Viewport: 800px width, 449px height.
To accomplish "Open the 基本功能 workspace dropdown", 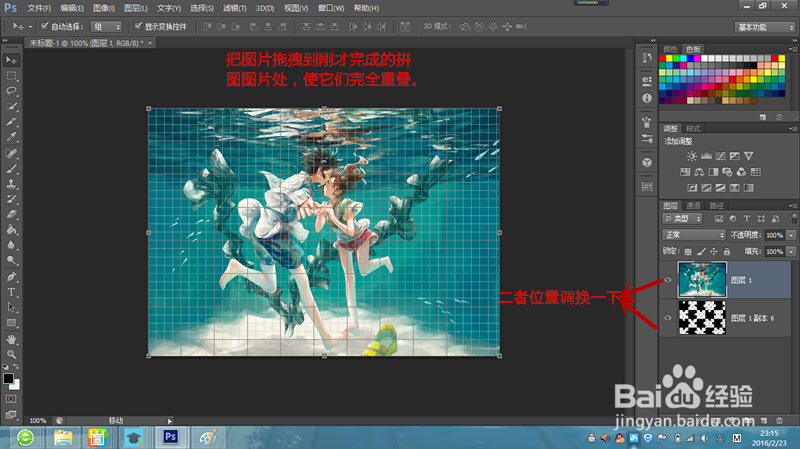I will point(765,27).
